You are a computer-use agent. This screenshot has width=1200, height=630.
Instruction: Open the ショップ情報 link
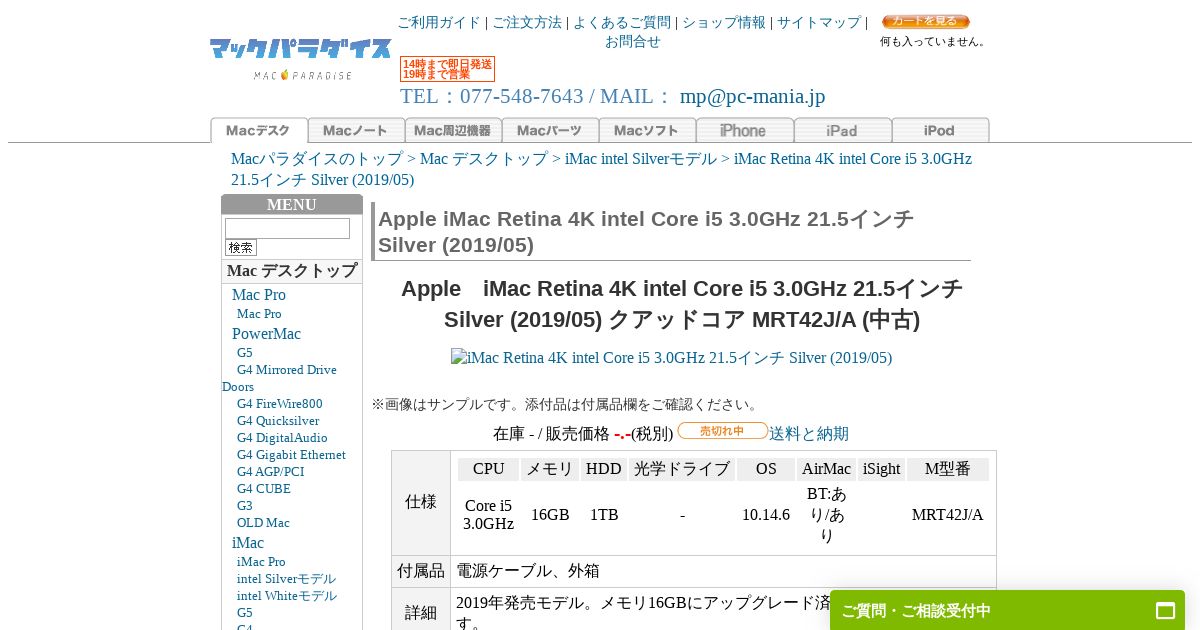(x=724, y=22)
